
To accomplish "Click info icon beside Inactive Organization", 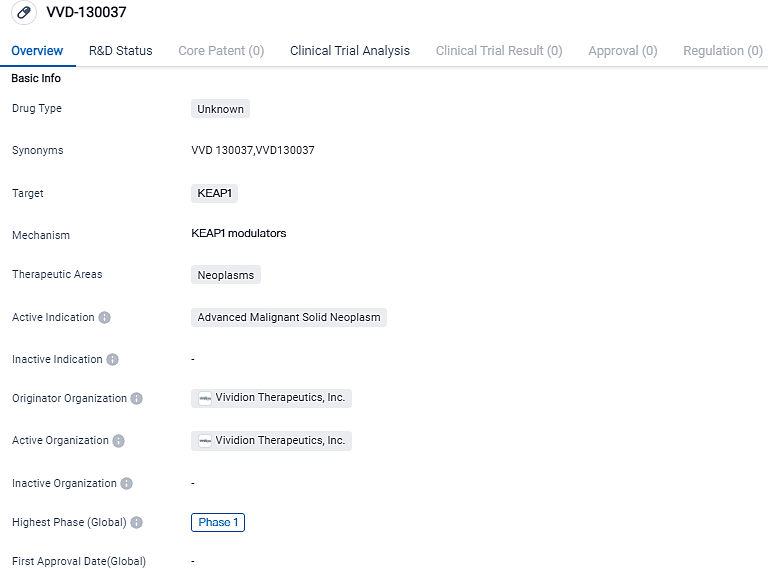I will pos(127,484).
